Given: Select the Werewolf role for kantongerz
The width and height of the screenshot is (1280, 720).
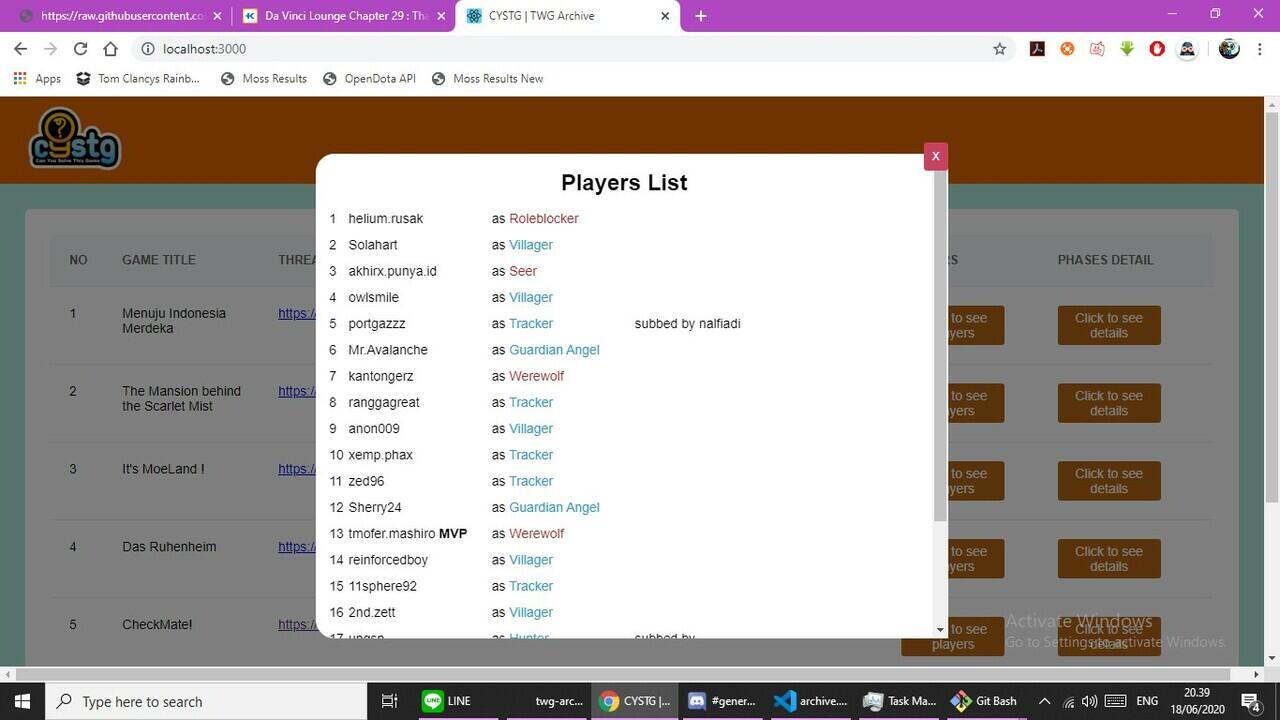Looking at the screenshot, I should [537, 376].
